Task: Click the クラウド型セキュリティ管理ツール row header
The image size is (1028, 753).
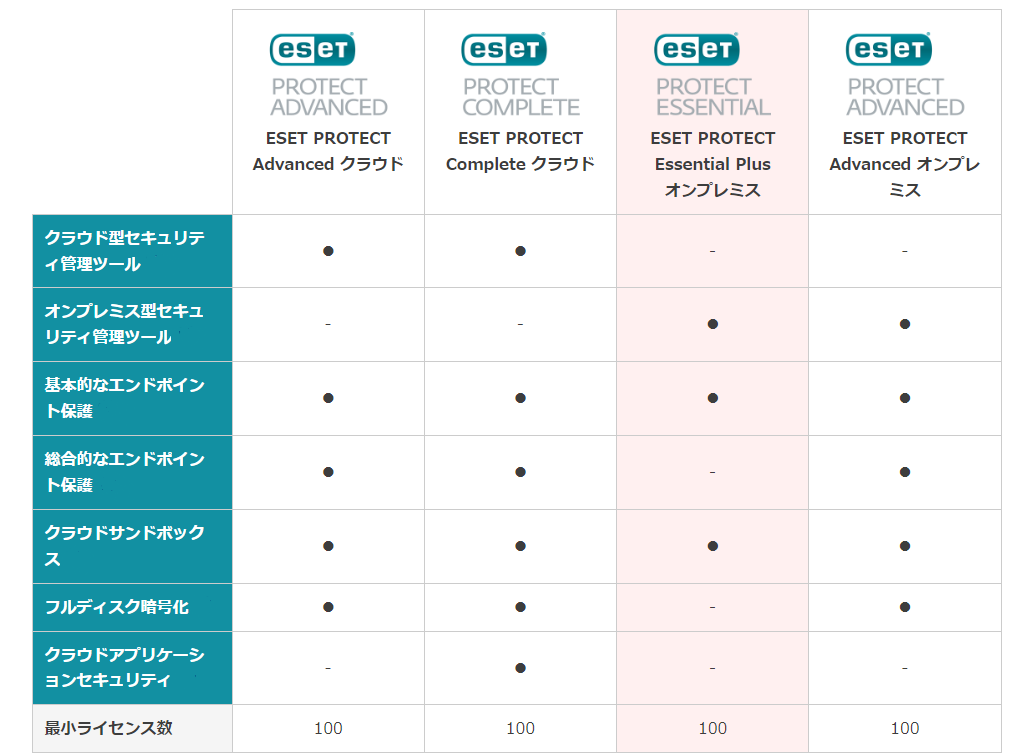Action: 132,251
